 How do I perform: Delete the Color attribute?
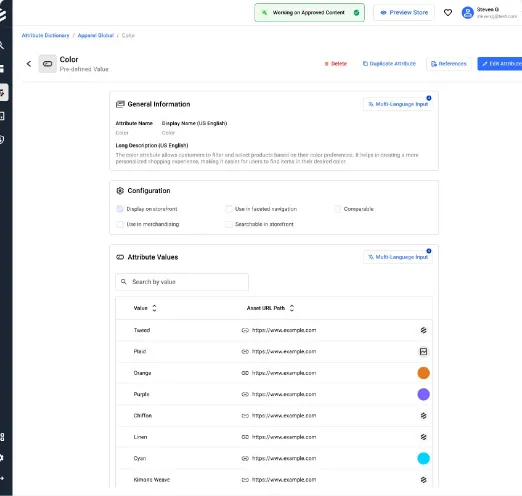(336, 64)
